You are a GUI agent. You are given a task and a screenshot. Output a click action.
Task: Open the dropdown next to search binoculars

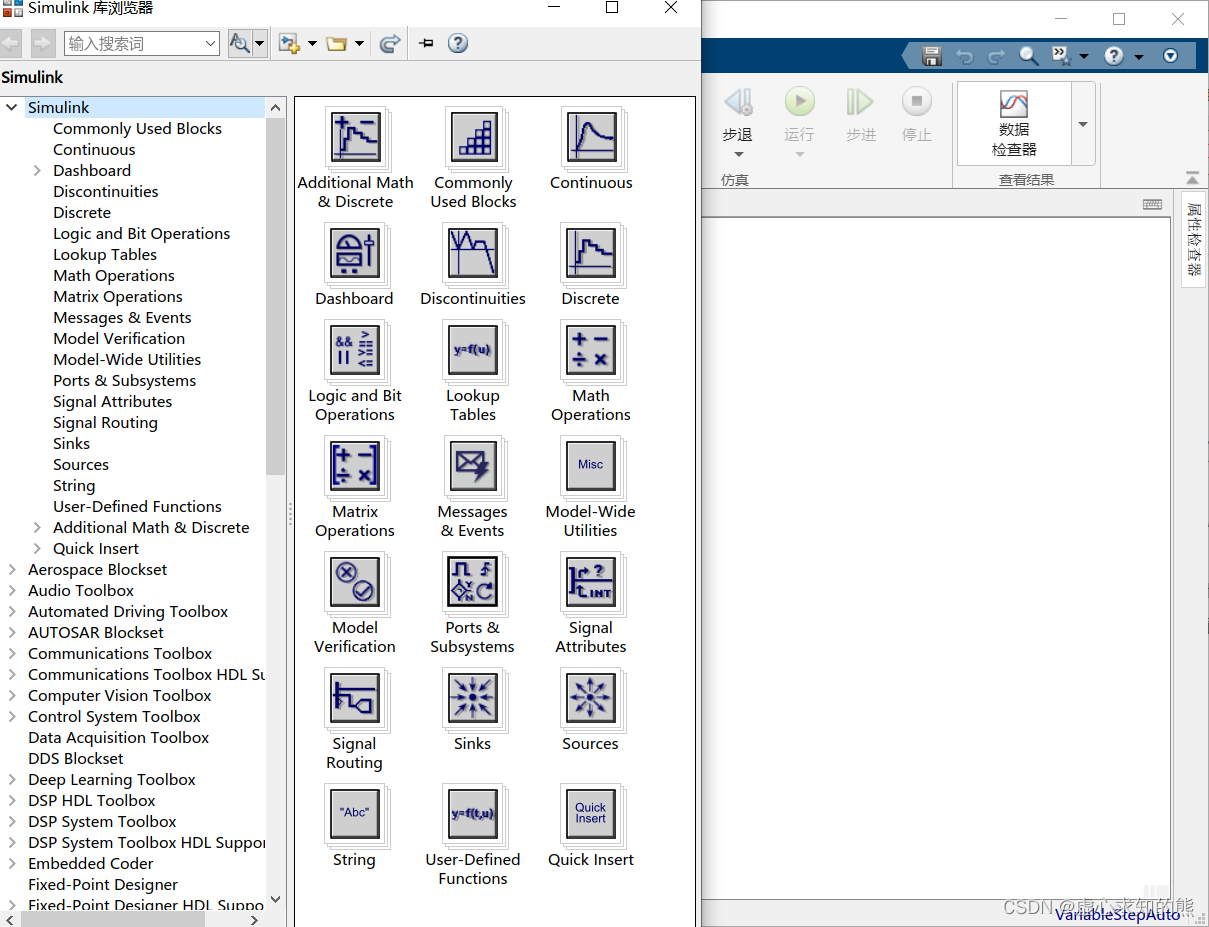point(260,43)
